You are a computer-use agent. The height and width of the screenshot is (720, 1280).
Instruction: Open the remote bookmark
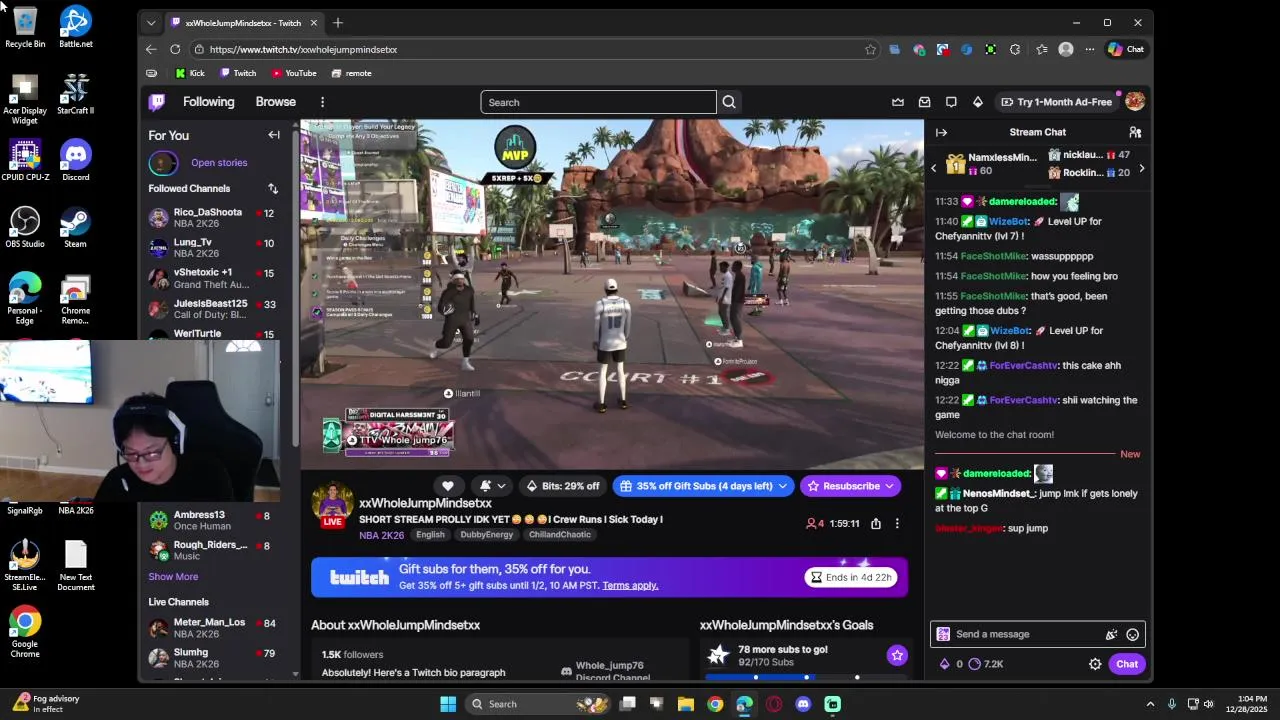(351, 73)
